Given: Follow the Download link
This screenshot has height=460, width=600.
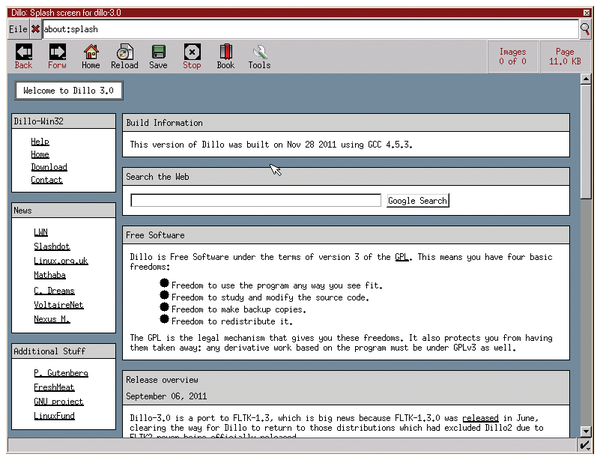Looking at the screenshot, I should click(x=49, y=167).
